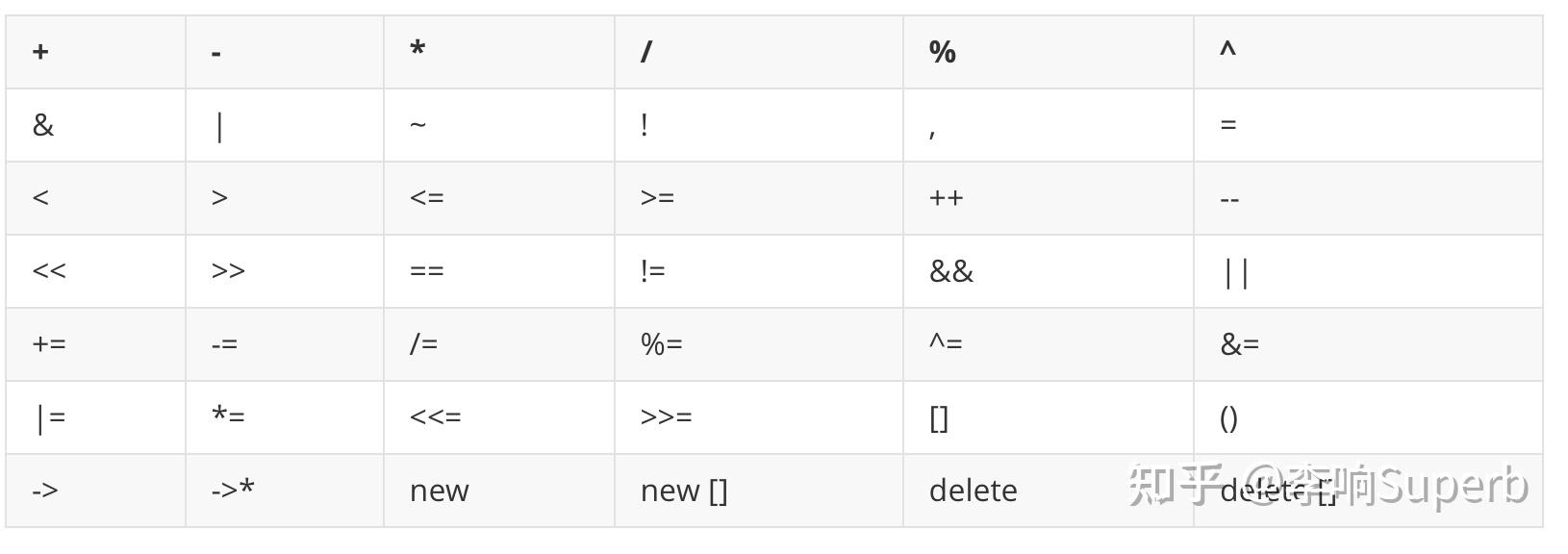Click the () function call operator cell
The width and height of the screenshot is (1568, 554).
point(1368,417)
